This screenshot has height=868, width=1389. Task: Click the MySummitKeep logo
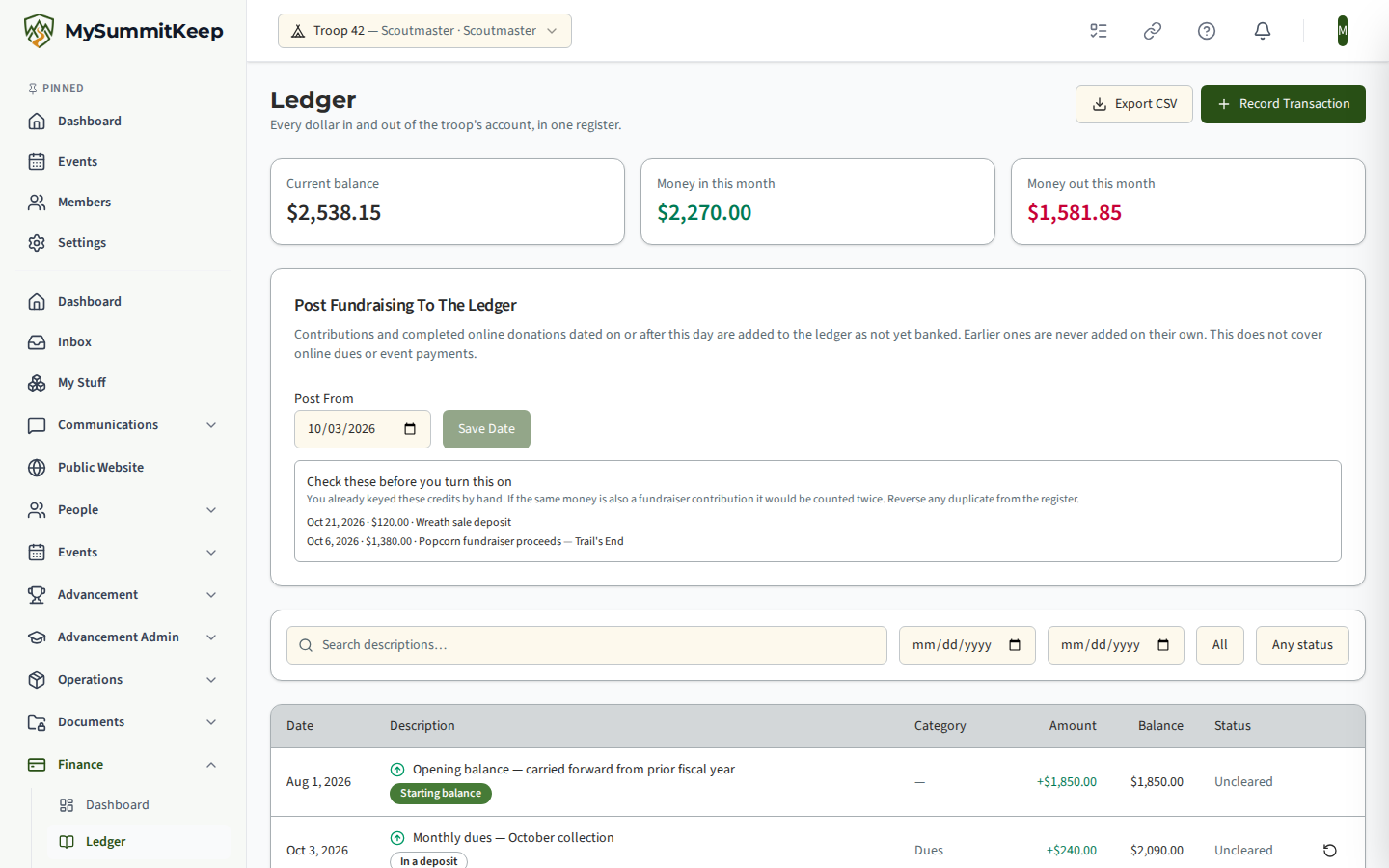pos(123,31)
